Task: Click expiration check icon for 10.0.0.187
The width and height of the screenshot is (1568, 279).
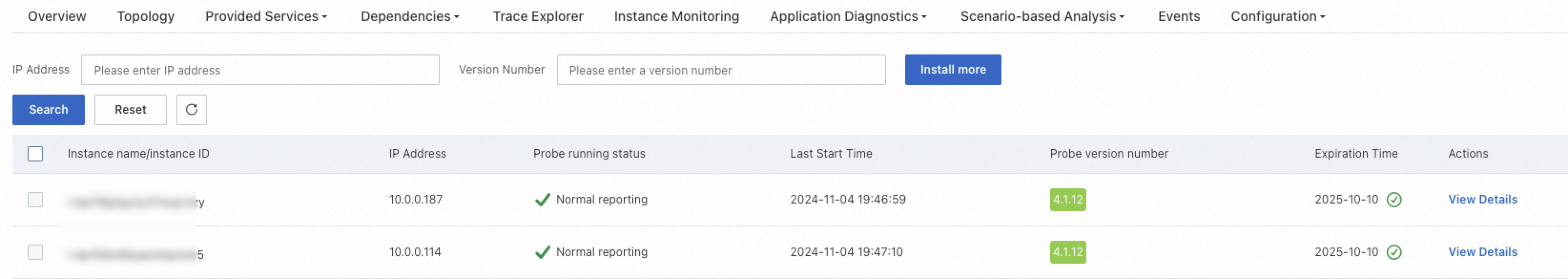Action: point(1394,200)
